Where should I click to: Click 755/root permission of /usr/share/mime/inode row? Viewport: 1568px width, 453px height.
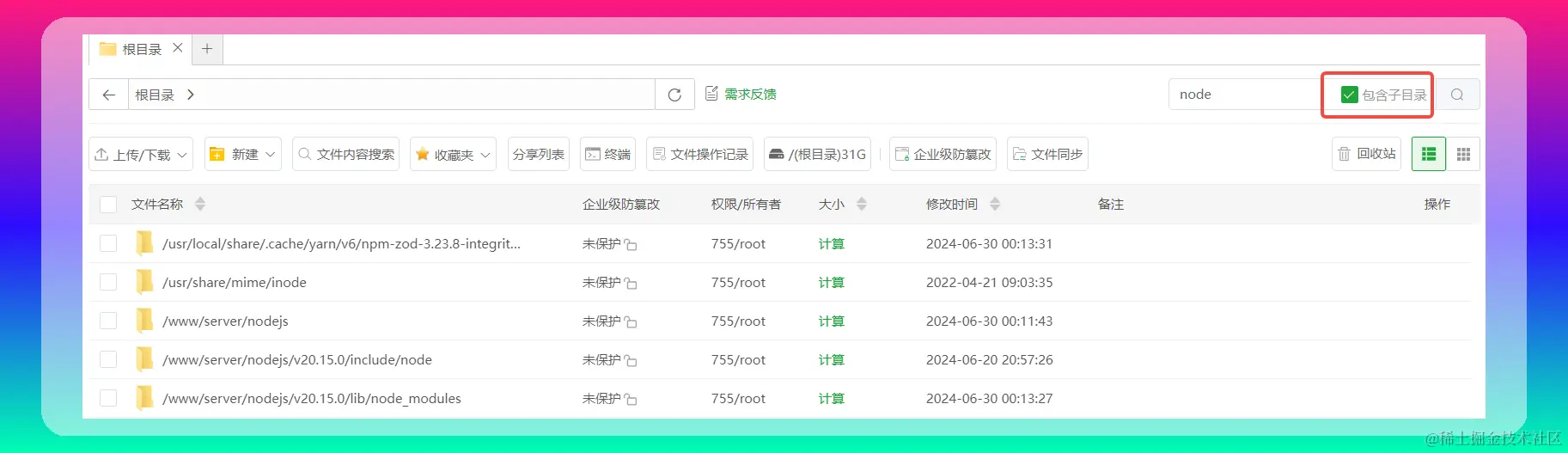pos(738,283)
